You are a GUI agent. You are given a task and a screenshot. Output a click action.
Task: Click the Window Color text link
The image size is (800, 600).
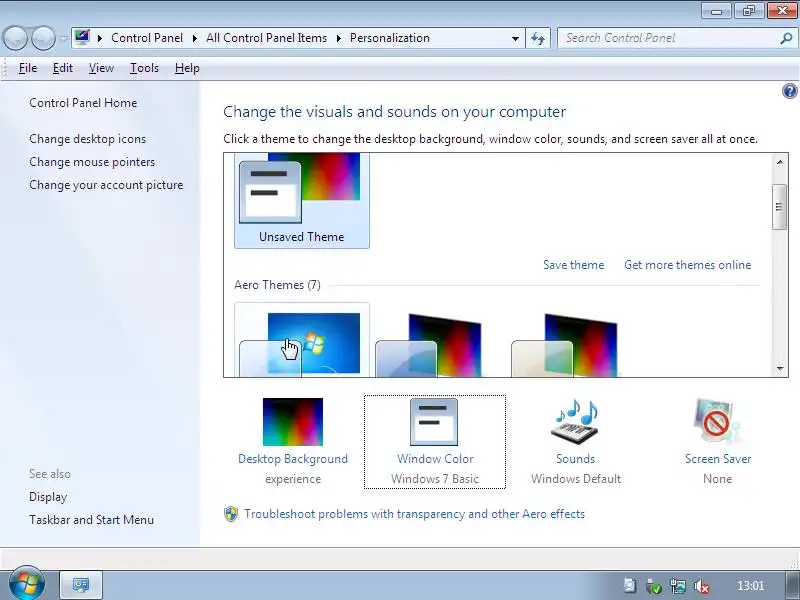435,459
